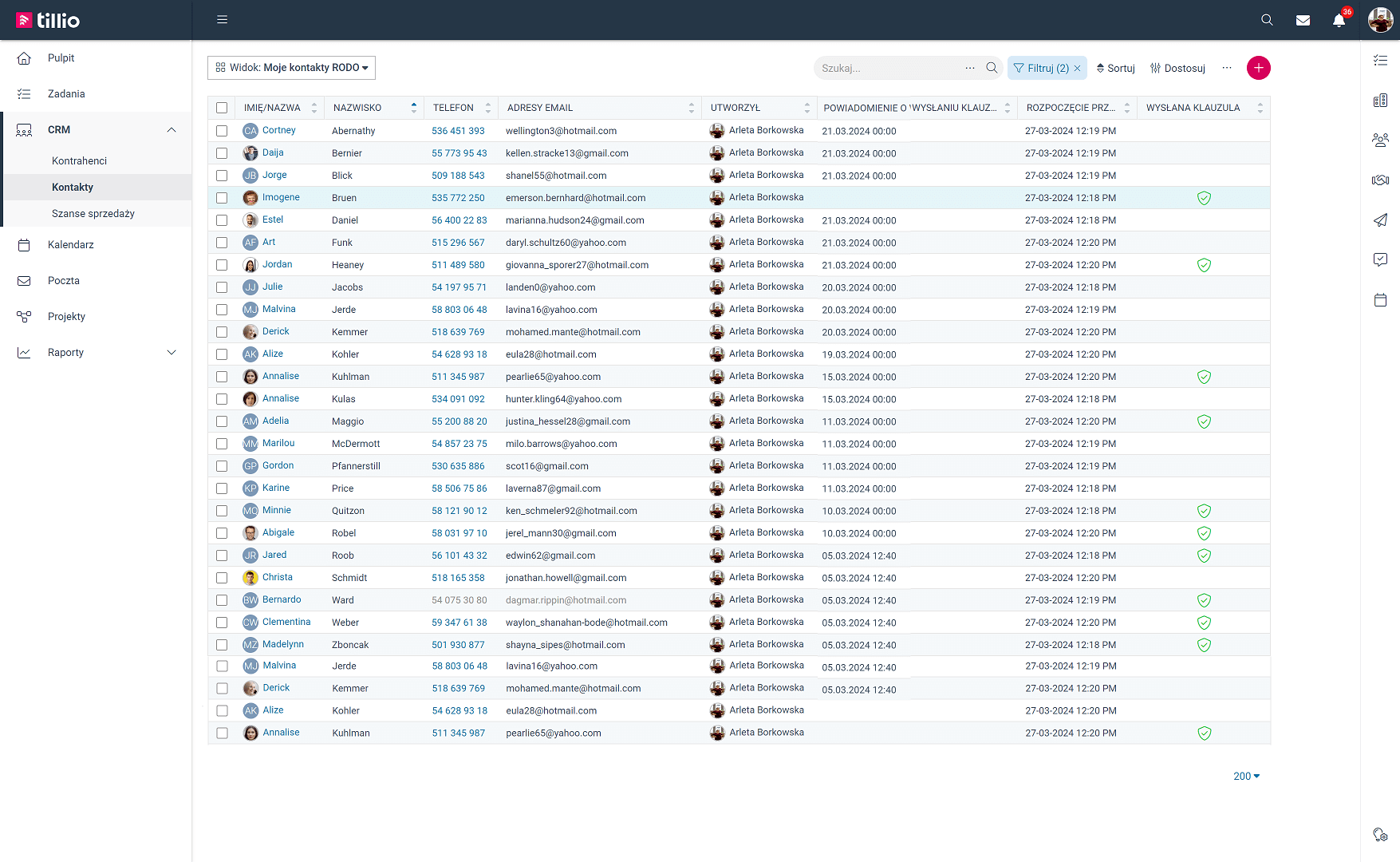Open Kontrahenci submenu item
Viewport: 1400px width, 862px height.
pos(79,161)
